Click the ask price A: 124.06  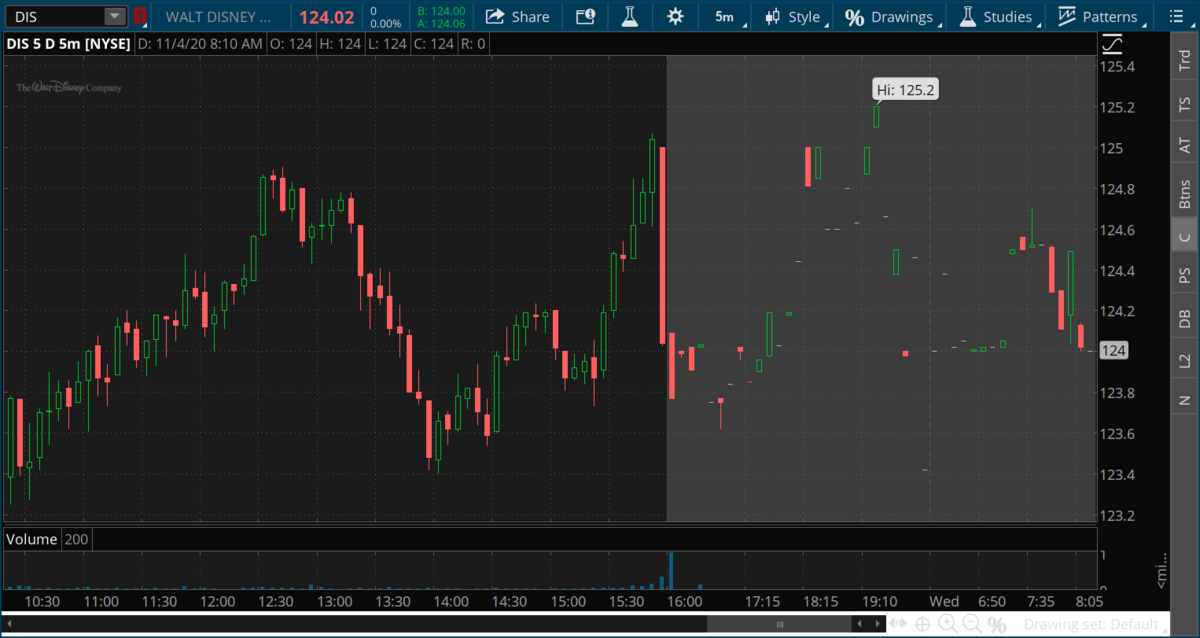[441, 24]
